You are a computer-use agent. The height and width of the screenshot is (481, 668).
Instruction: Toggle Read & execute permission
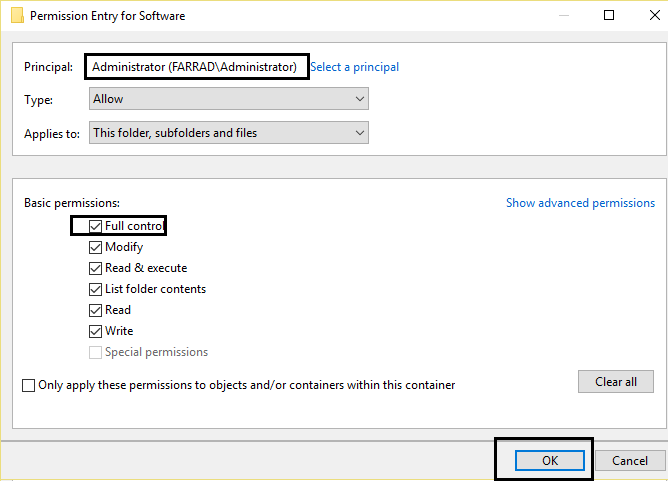pos(96,268)
